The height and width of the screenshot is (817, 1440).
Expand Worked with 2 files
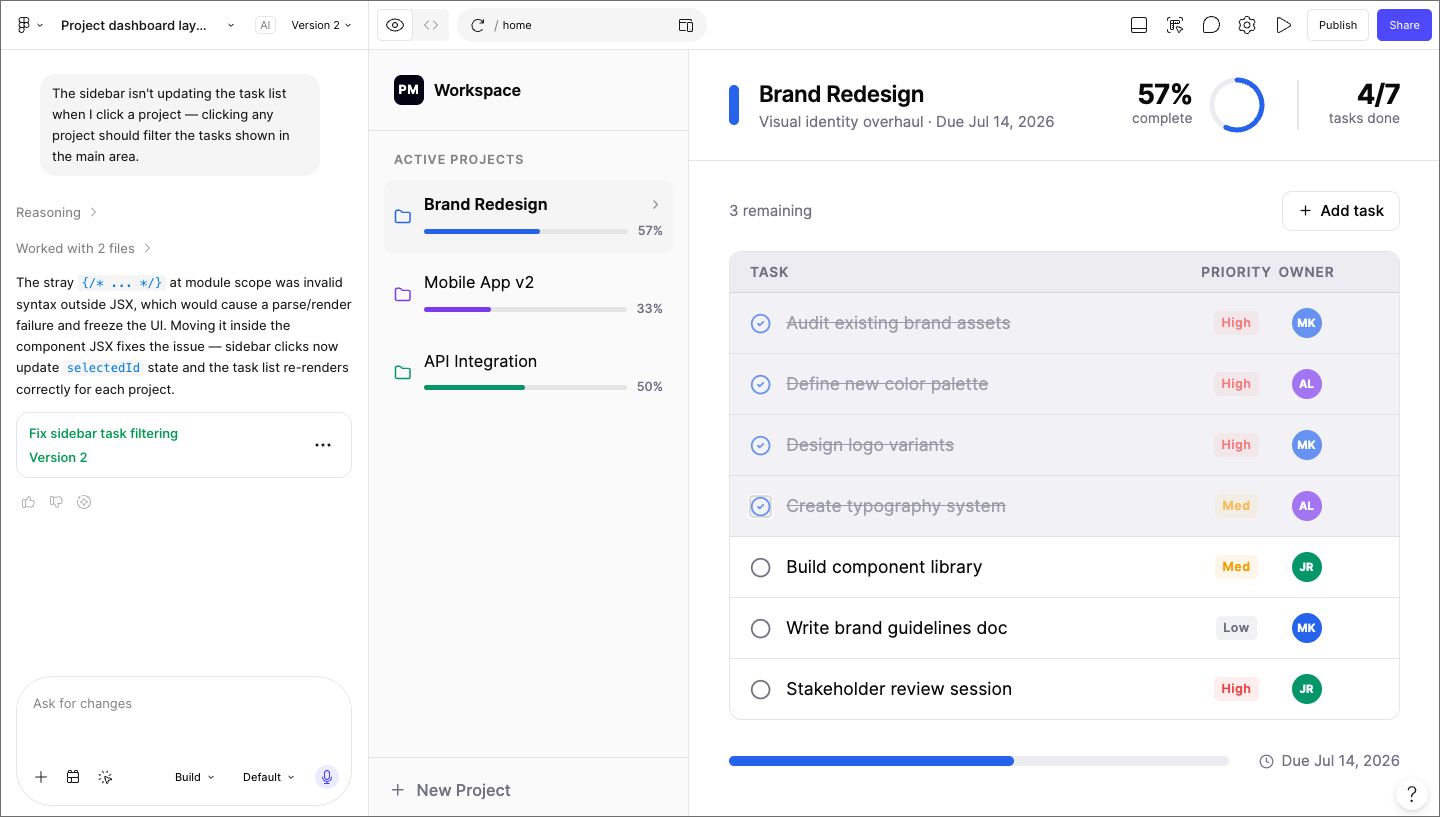84,248
